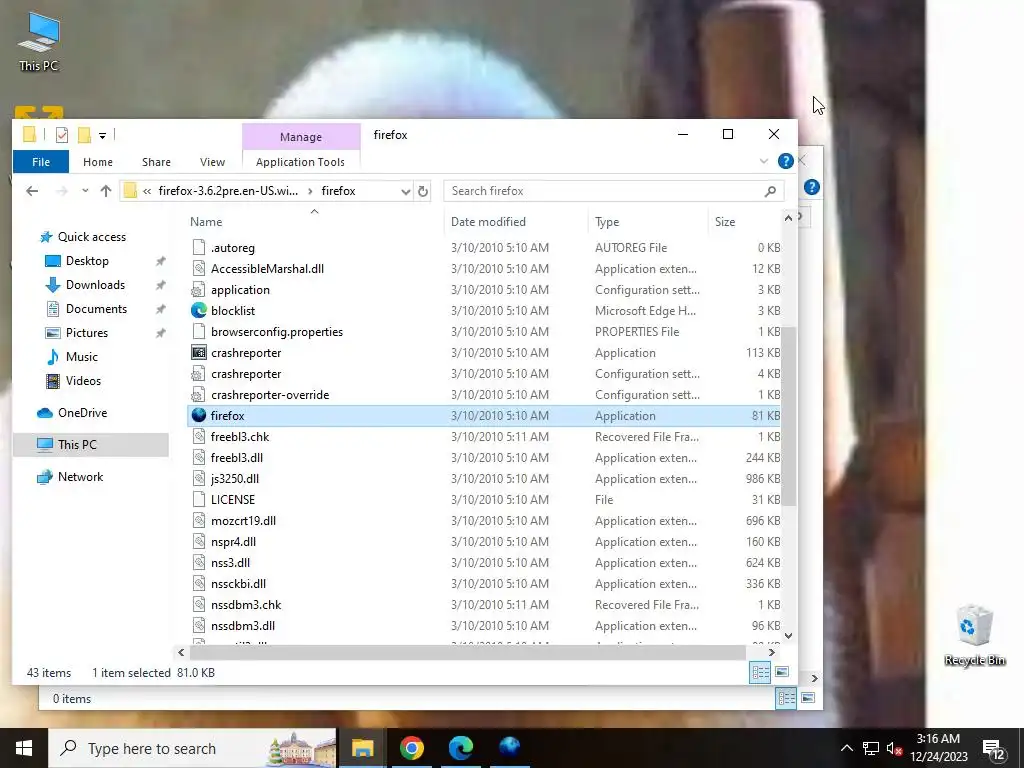Open Music in navigation pane
Viewport: 1024px width, 768px height.
click(82, 357)
